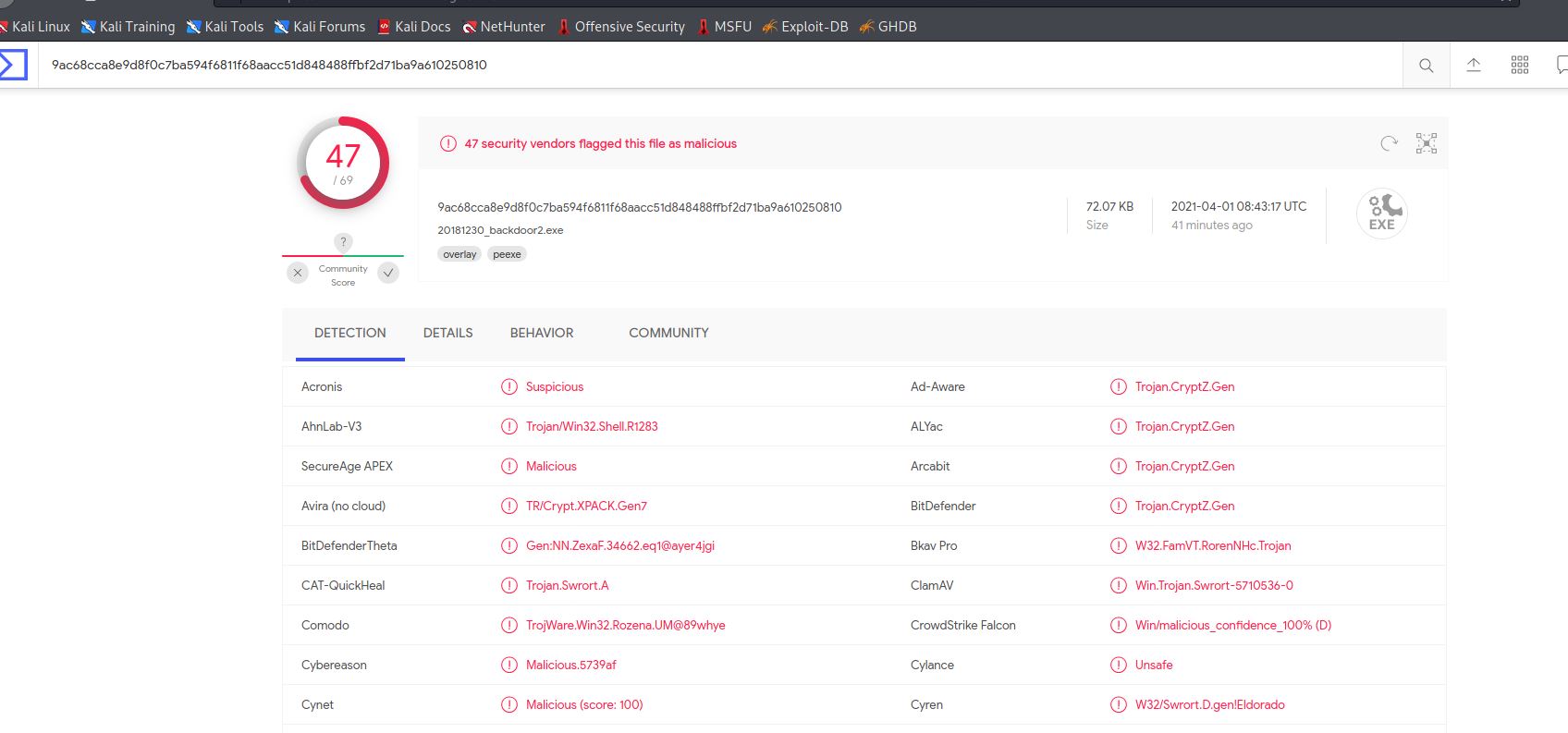
Task: Click the 'BitDefender' vendor name
Action: pos(943,507)
